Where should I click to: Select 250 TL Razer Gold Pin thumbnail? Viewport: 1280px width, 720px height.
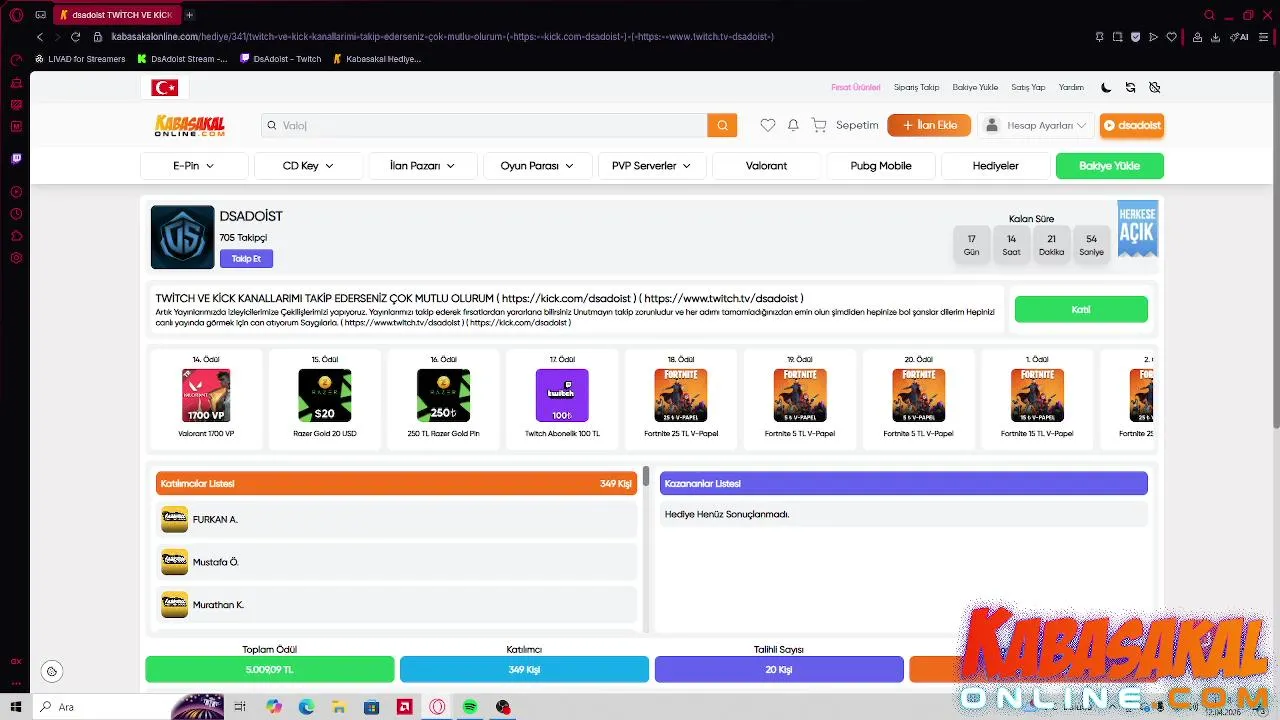pos(443,396)
